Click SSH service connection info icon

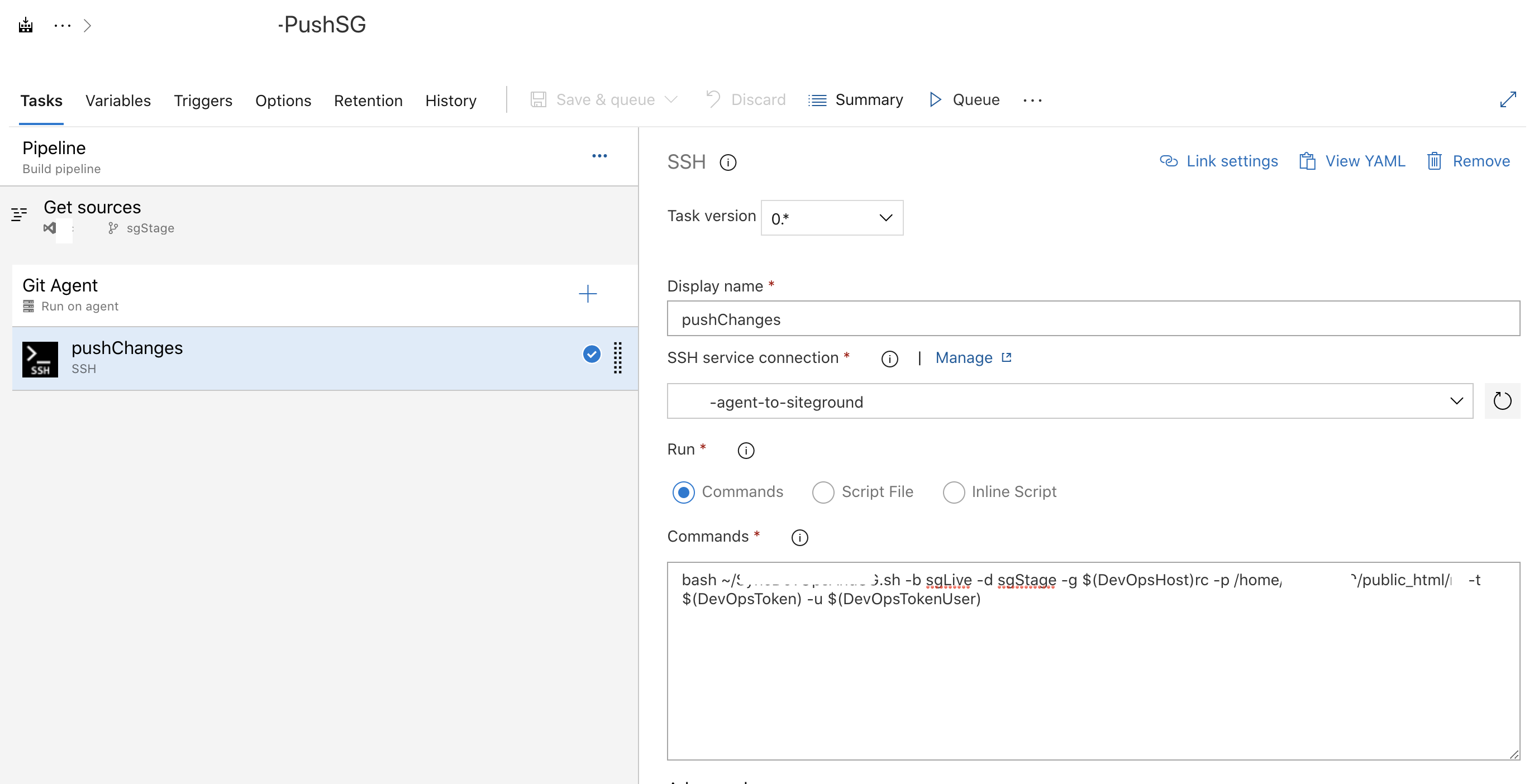(x=889, y=359)
